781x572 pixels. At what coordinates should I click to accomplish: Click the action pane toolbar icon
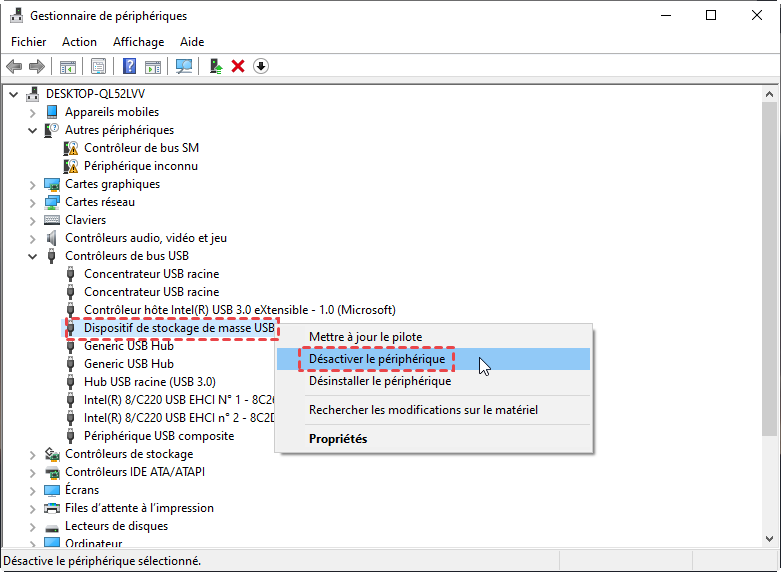pyautogui.click(x=153, y=66)
